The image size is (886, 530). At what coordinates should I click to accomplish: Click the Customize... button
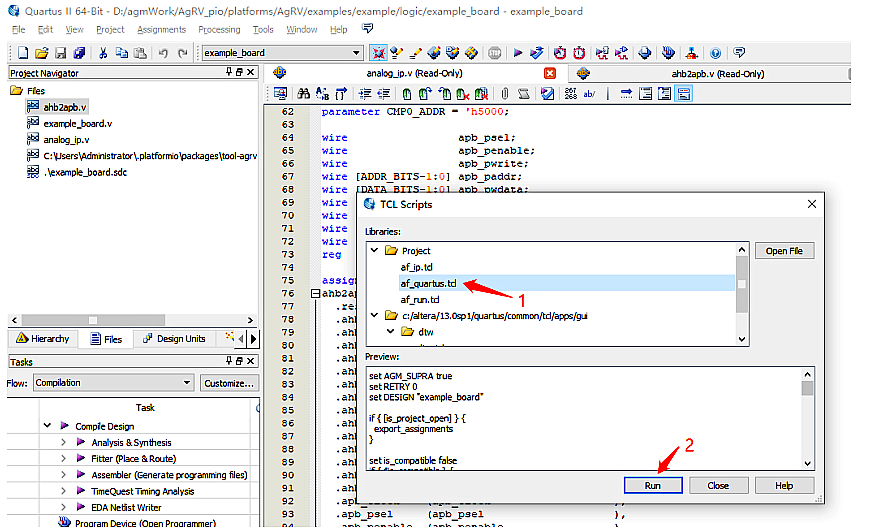(x=229, y=383)
